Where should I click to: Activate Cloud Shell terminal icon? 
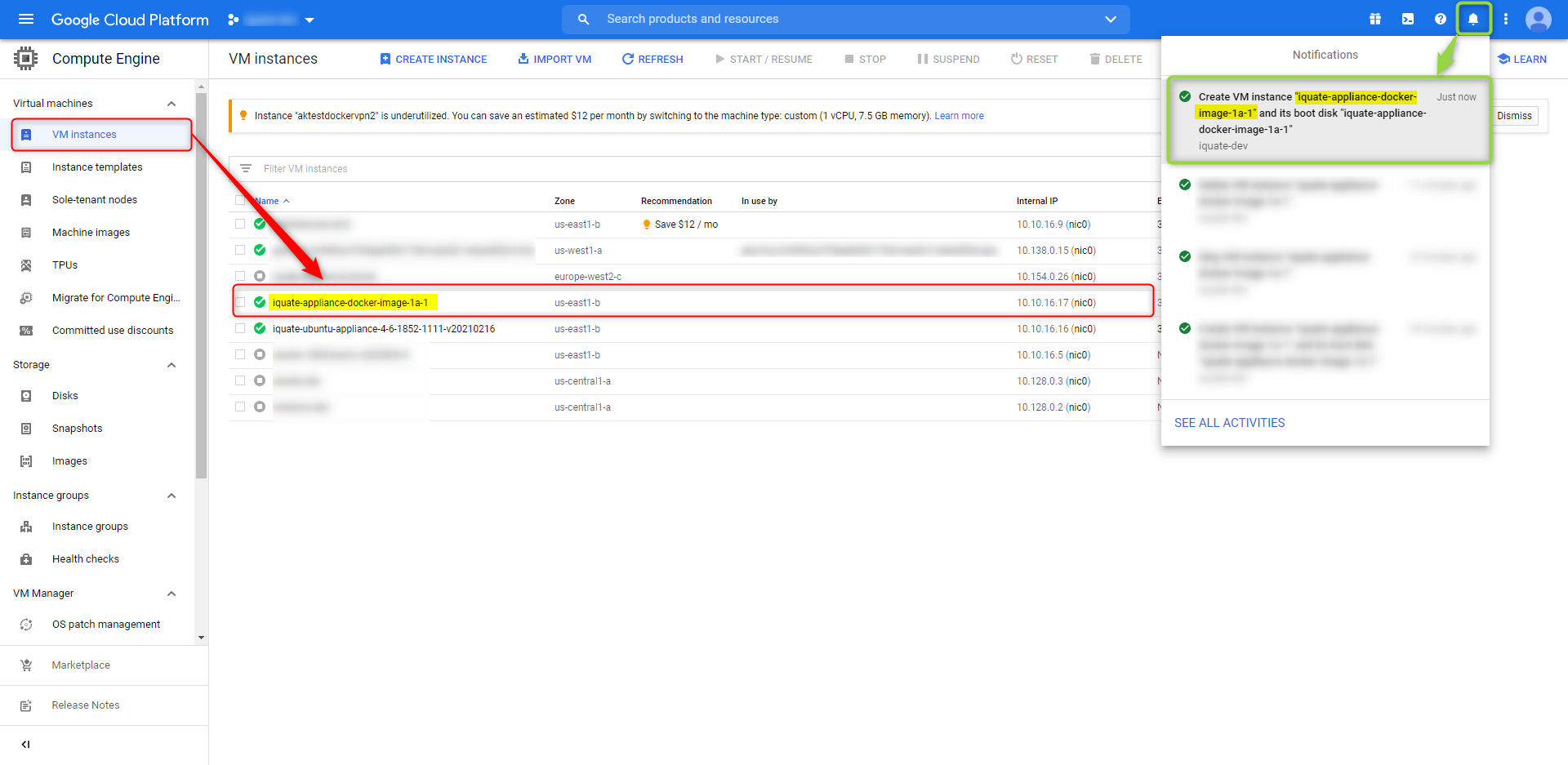1408,19
